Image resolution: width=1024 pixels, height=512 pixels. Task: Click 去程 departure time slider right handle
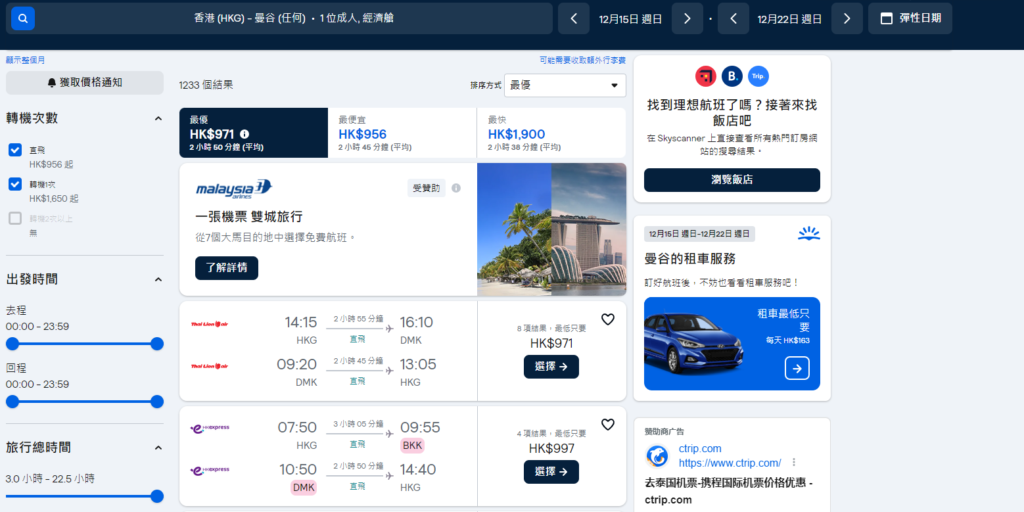point(157,344)
